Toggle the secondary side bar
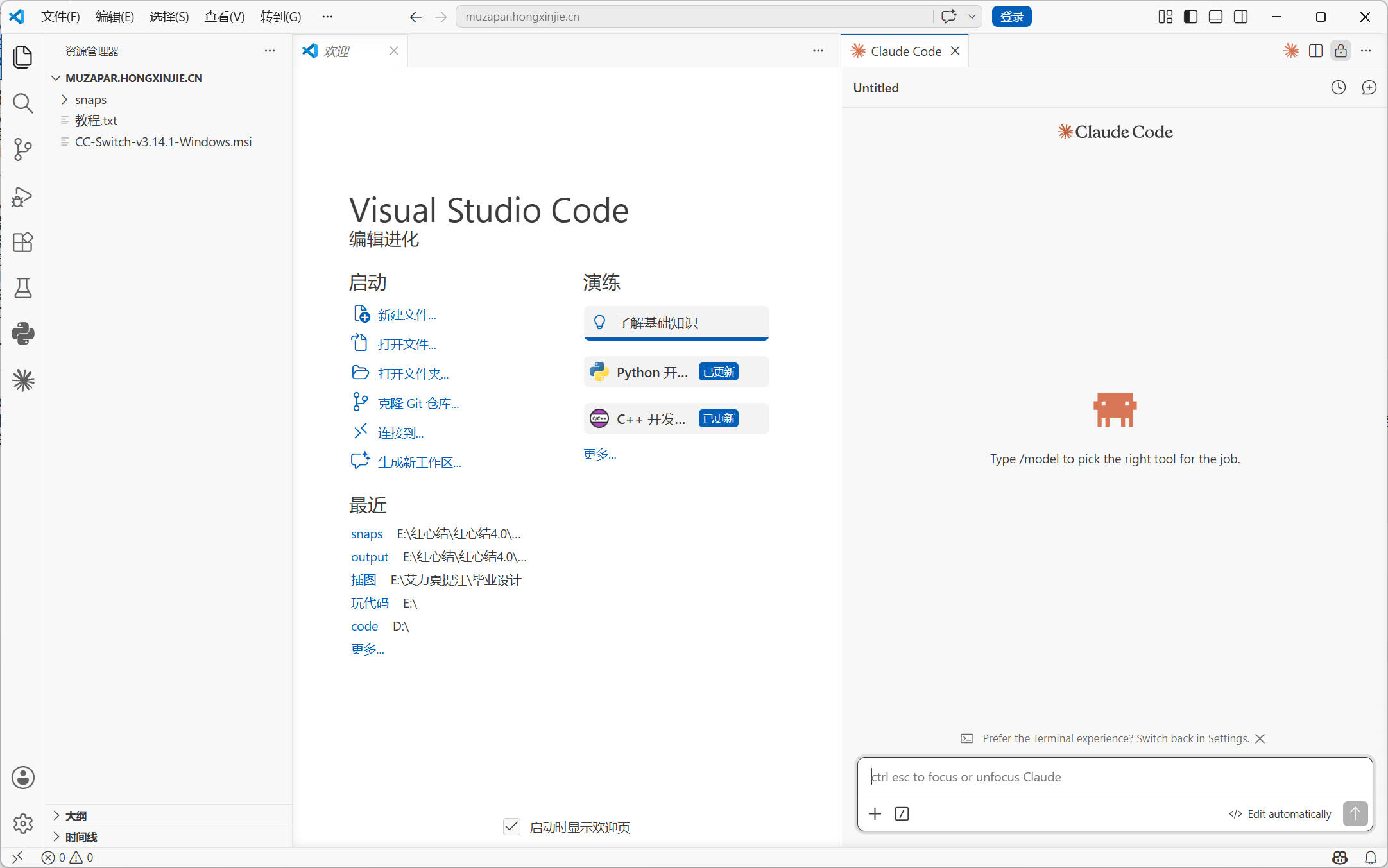This screenshot has height=868, width=1388. tap(1241, 17)
